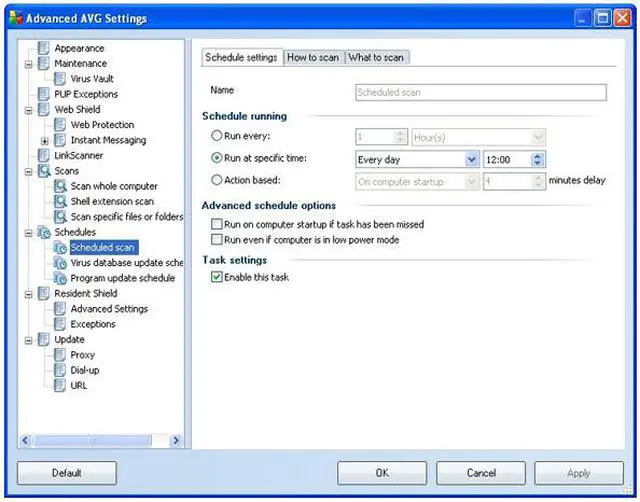This screenshot has width=640, height=502.
Task: Click the Run every number spinner
Action: (x=400, y=138)
